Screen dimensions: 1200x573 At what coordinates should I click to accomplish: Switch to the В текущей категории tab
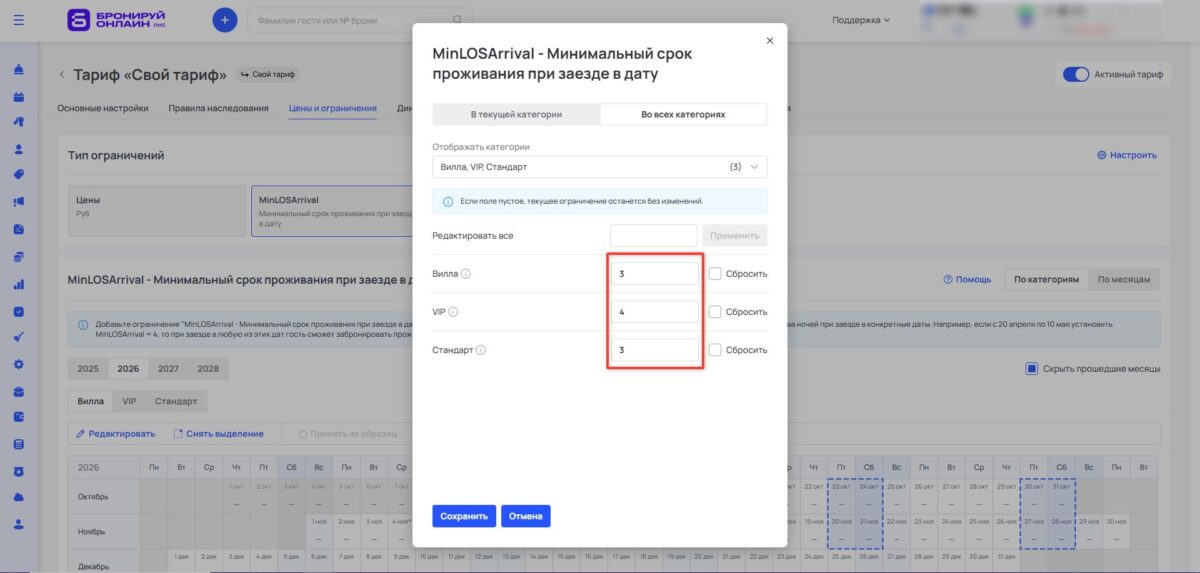[516, 114]
